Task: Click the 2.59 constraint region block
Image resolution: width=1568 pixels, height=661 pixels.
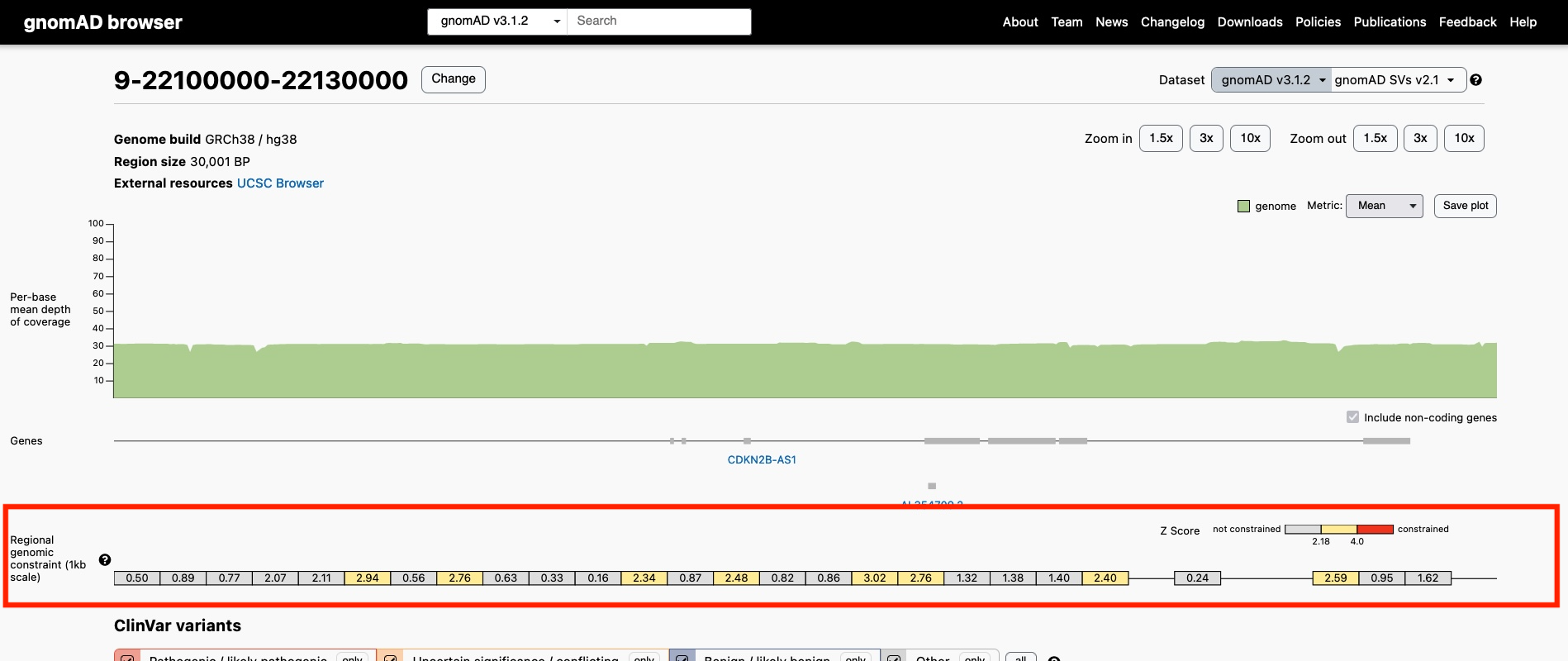Action: tap(1335, 578)
